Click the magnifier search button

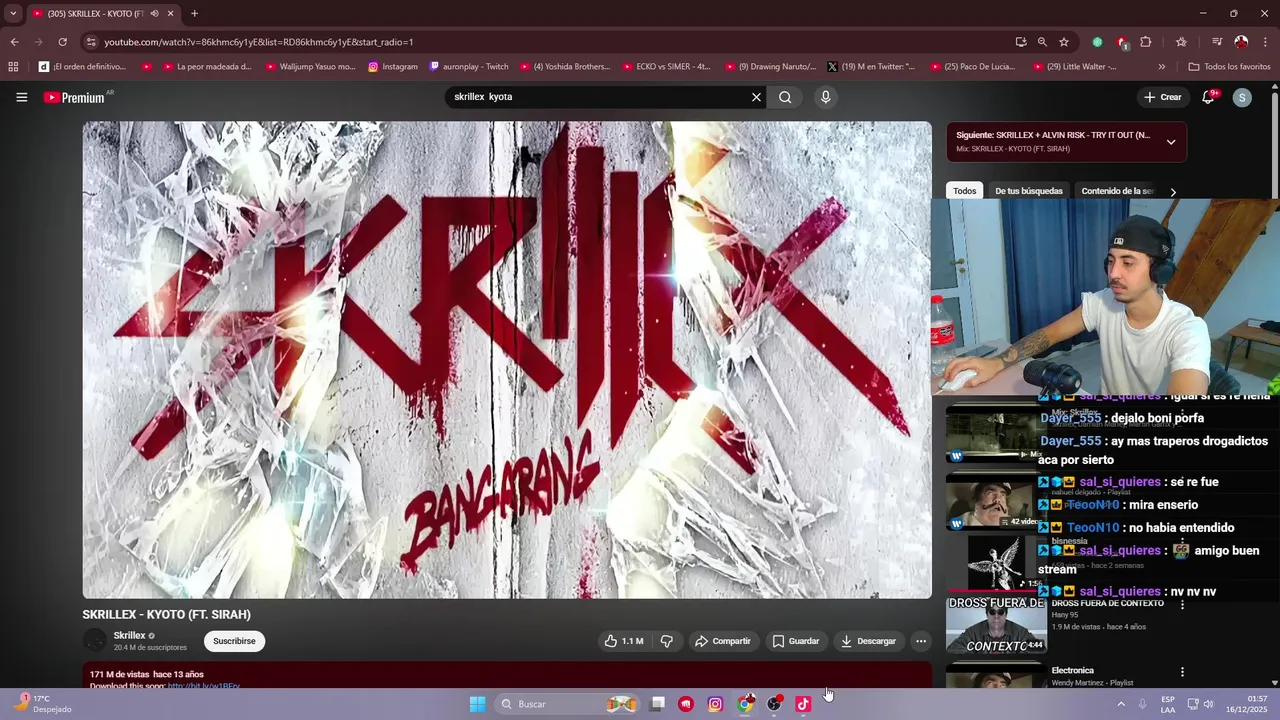tap(785, 97)
